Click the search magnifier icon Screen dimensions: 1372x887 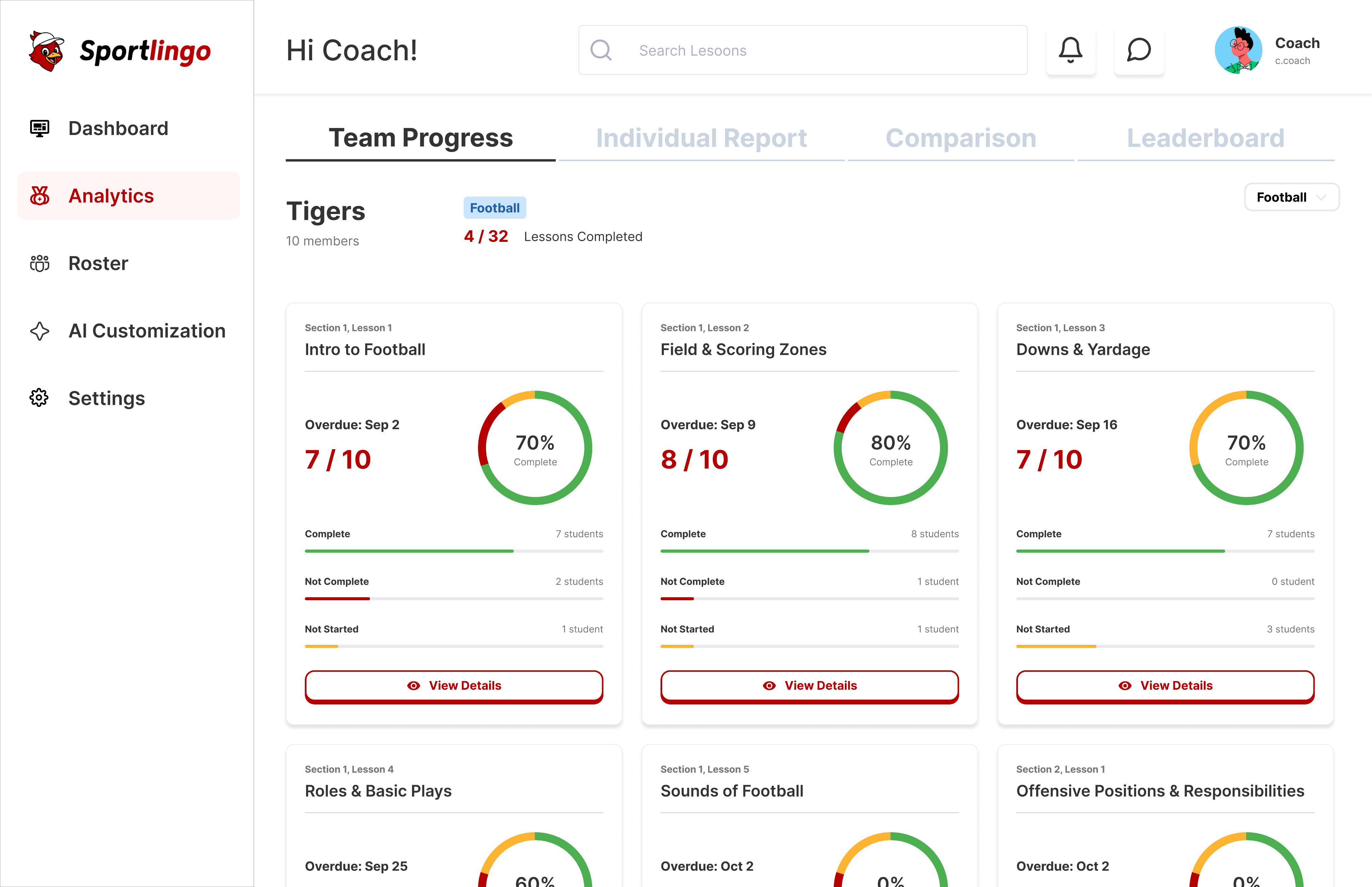pyautogui.click(x=601, y=50)
